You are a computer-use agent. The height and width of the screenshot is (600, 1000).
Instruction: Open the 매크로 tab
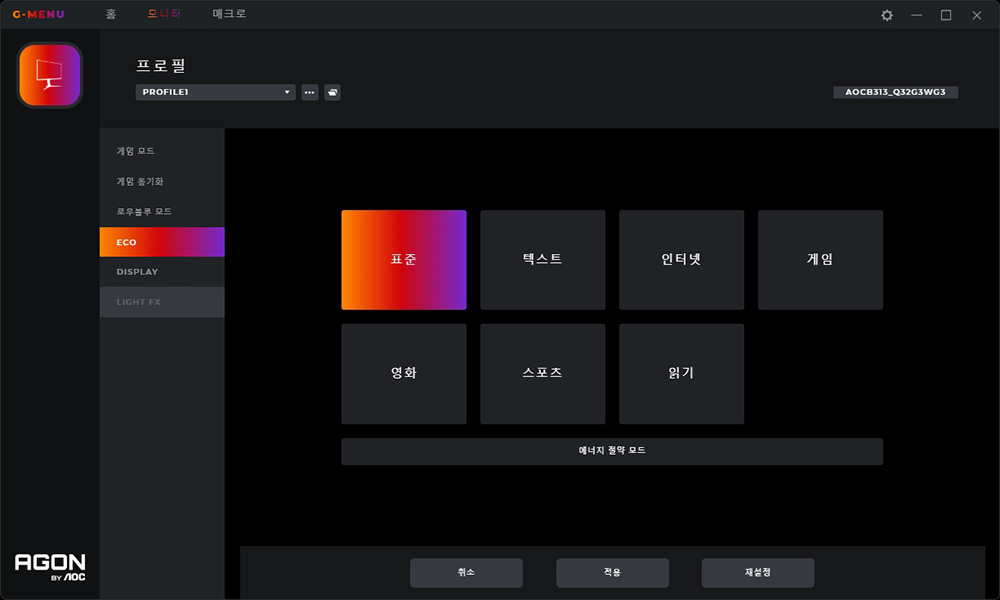(229, 14)
